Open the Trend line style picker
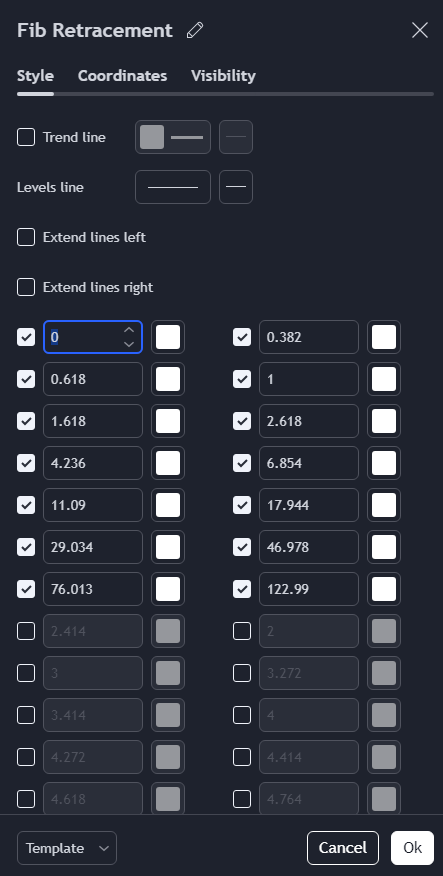 tap(173, 137)
